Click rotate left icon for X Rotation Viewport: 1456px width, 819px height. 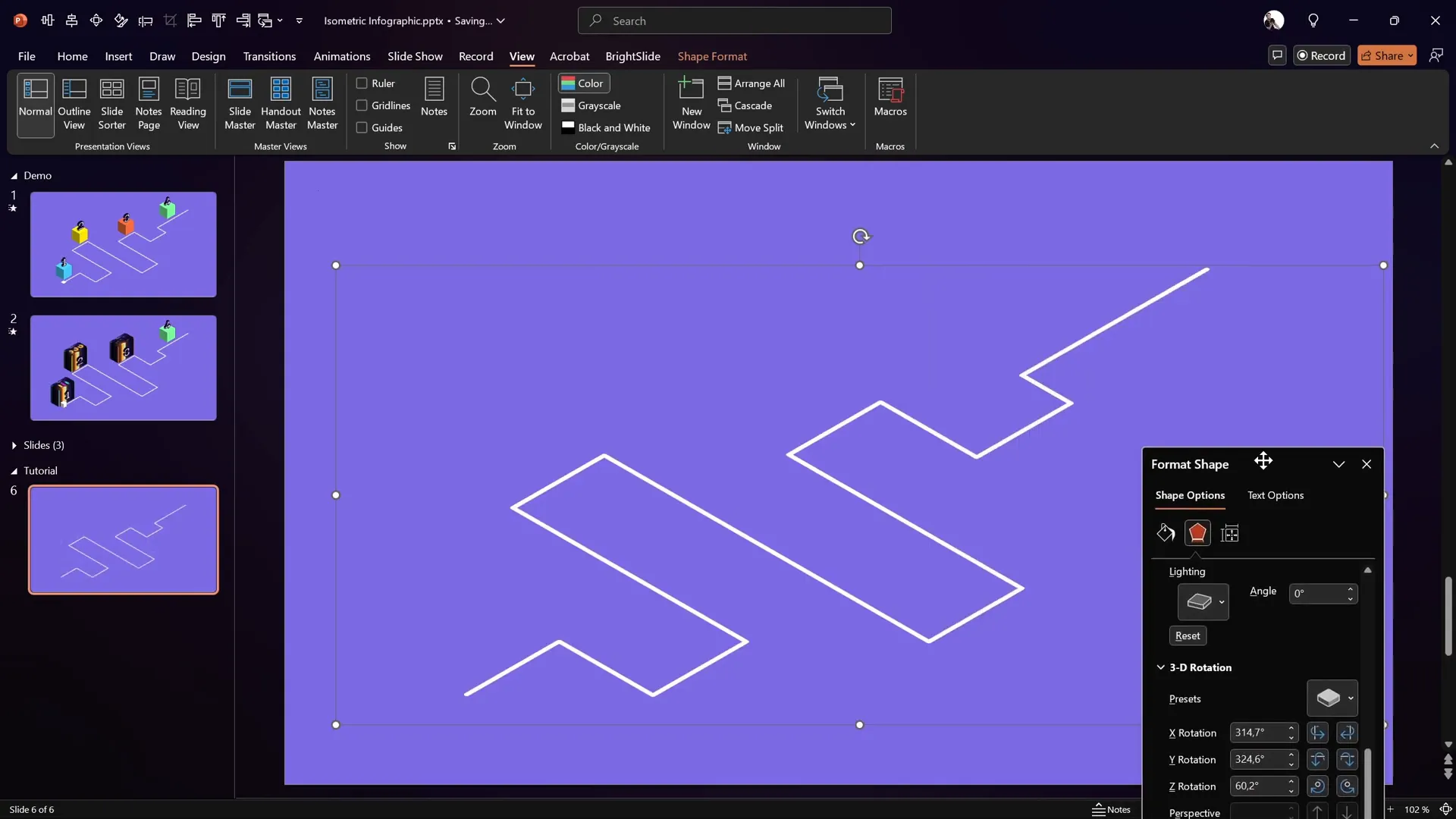(x=1317, y=733)
